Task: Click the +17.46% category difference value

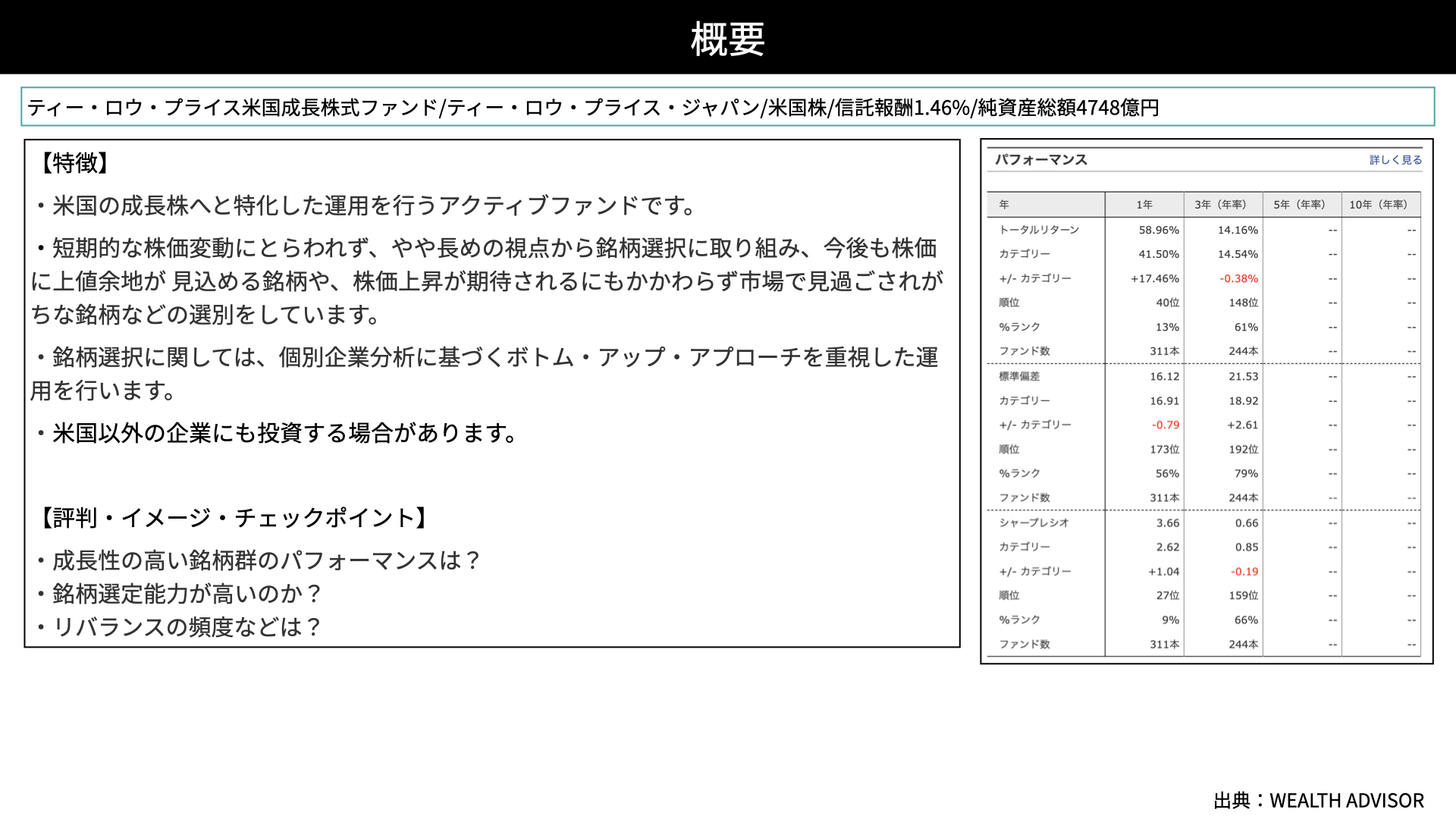Action: coord(1155,278)
